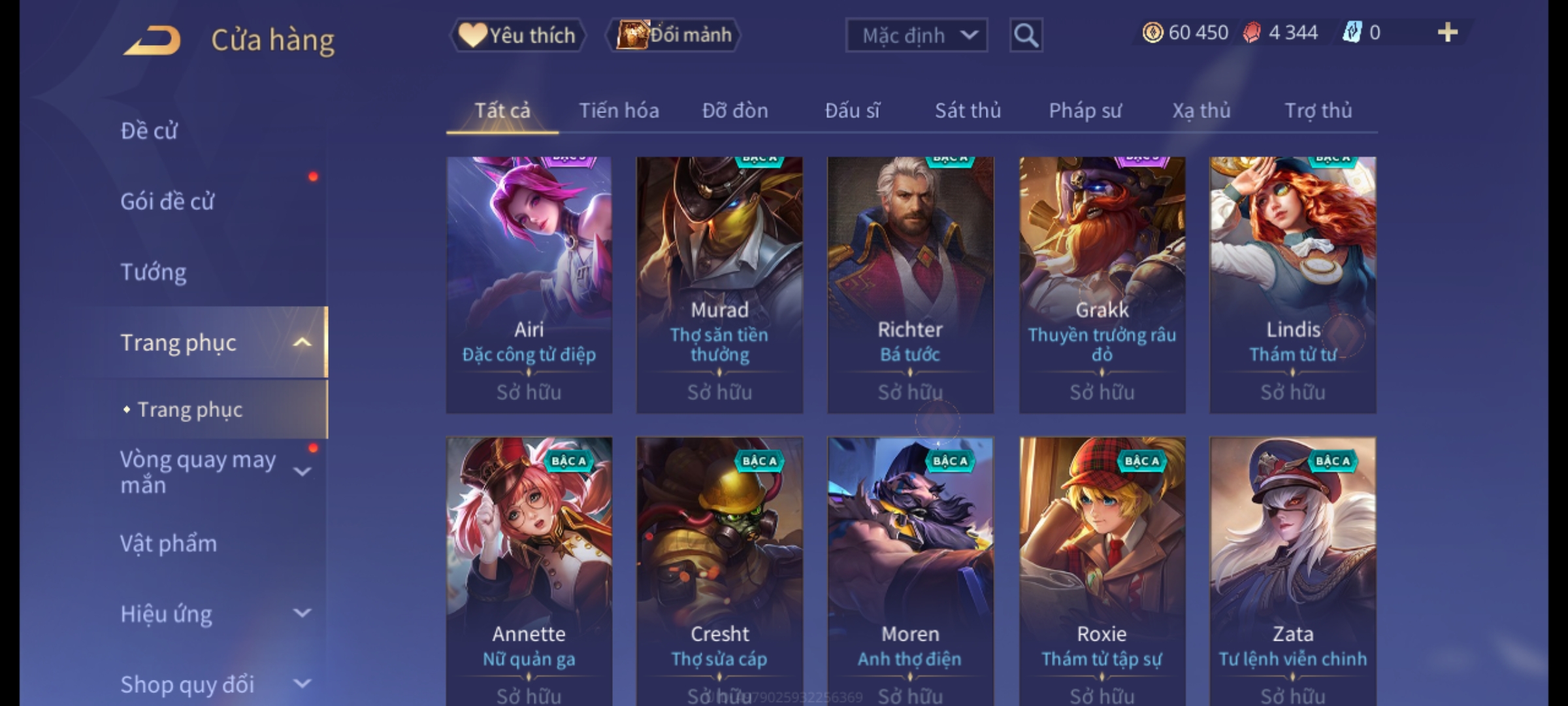Tap the back arrow icon beside Cửa hàng

(152, 41)
